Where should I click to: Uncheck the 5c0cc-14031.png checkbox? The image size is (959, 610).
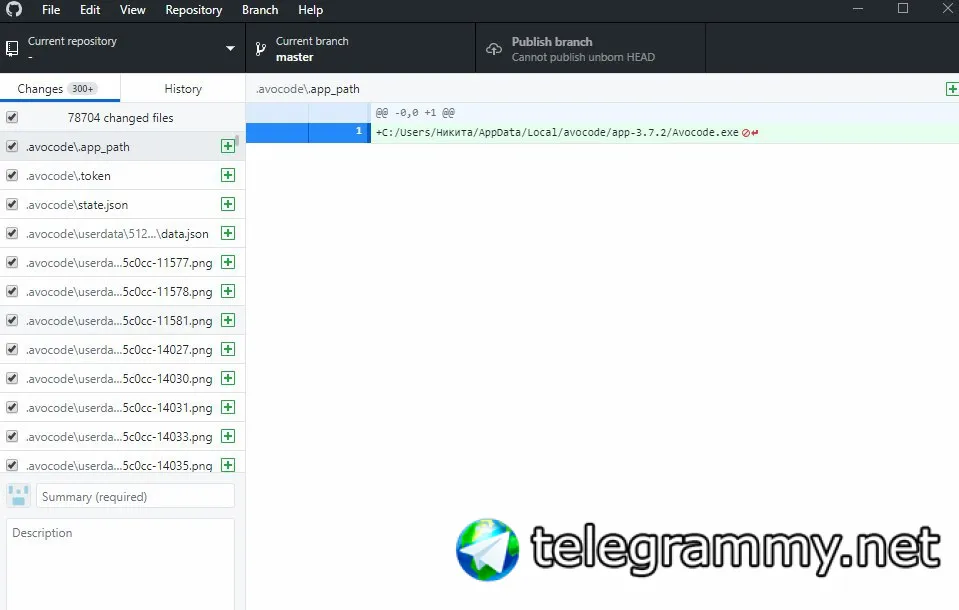[x=12, y=407]
